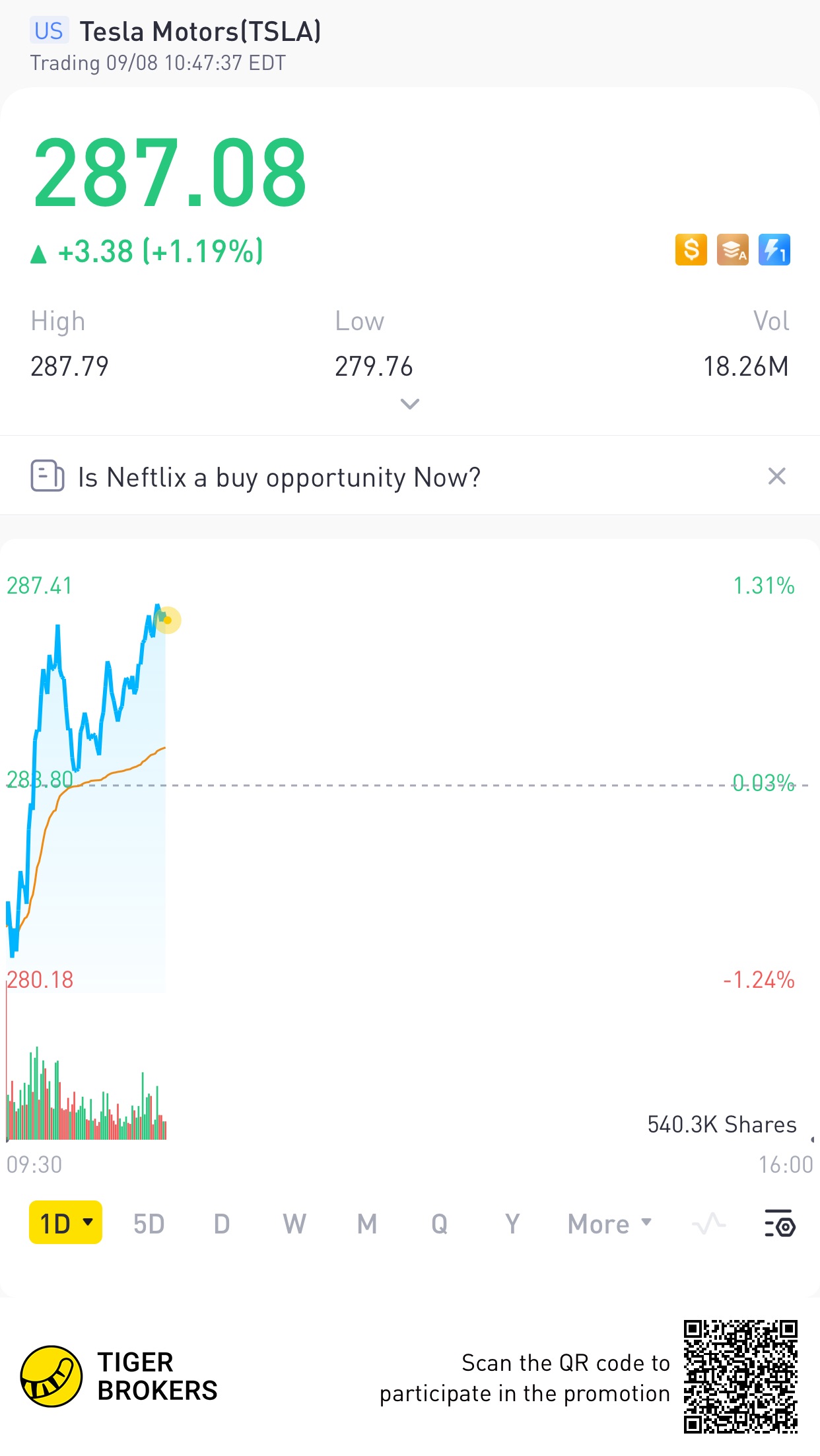Image resolution: width=820 pixels, height=1456 pixels.
Task: Expand the quote details chevron
Action: click(x=410, y=404)
